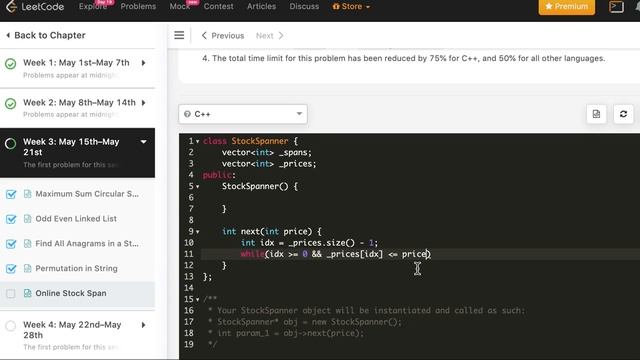Click the Maximum Sum Circular document icon
The image size is (640, 360).
(x=27, y=194)
